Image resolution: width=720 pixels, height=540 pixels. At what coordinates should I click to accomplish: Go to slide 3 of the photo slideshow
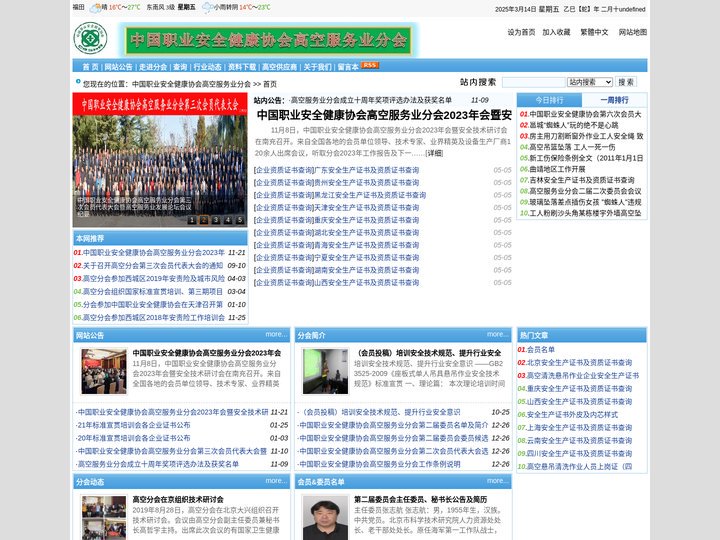216,220
